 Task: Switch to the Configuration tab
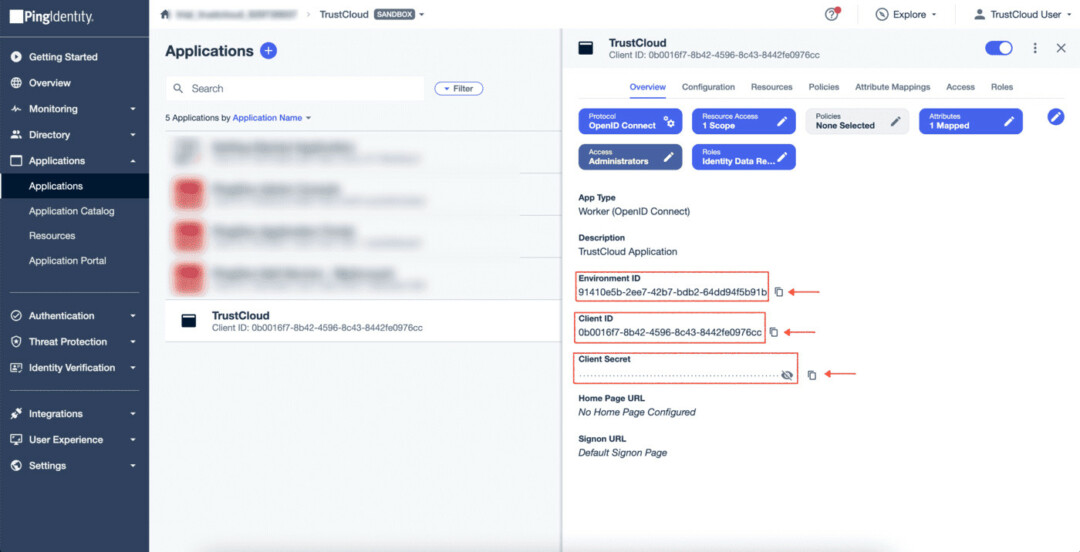click(x=708, y=87)
